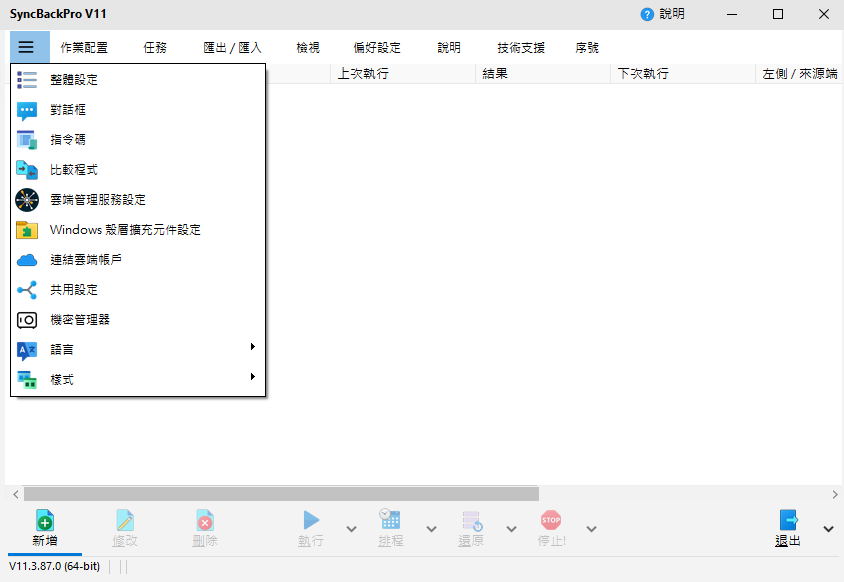Click the scrollbar left arrow
This screenshot has height=582, width=844.
[x=16, y=494]
